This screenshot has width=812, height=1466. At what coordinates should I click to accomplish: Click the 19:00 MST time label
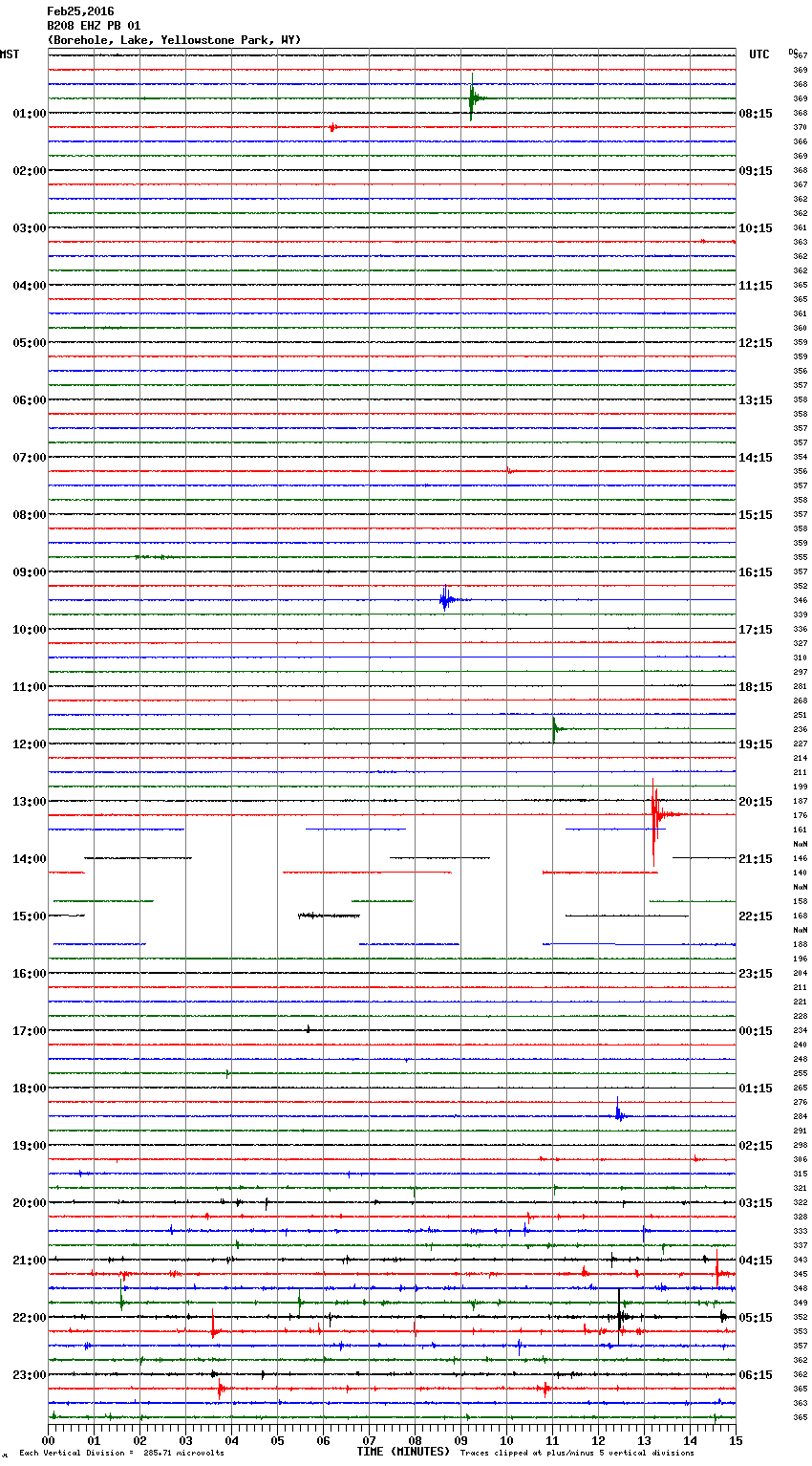30,1146
